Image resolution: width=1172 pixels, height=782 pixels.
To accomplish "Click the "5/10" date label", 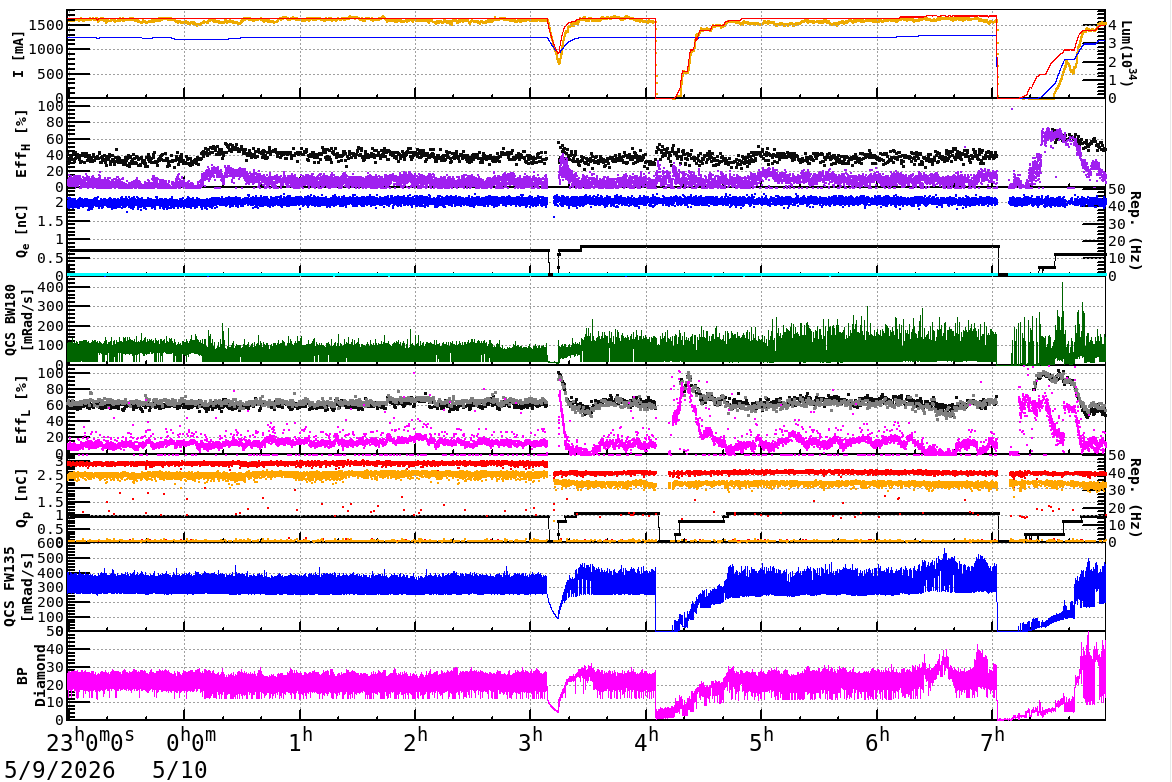I will (179, 770).
